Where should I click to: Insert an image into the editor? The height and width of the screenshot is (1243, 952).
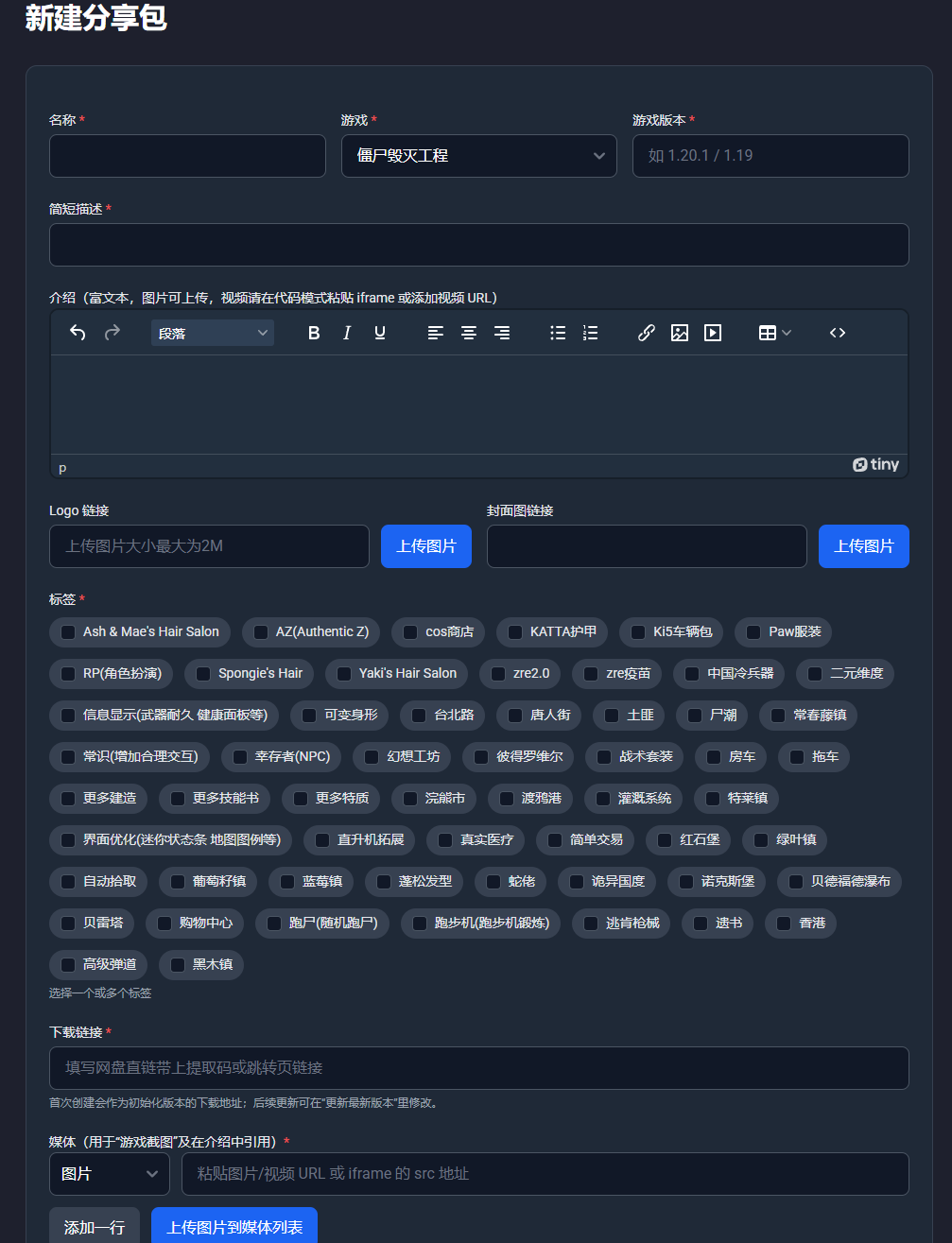(x=680, y=333)
